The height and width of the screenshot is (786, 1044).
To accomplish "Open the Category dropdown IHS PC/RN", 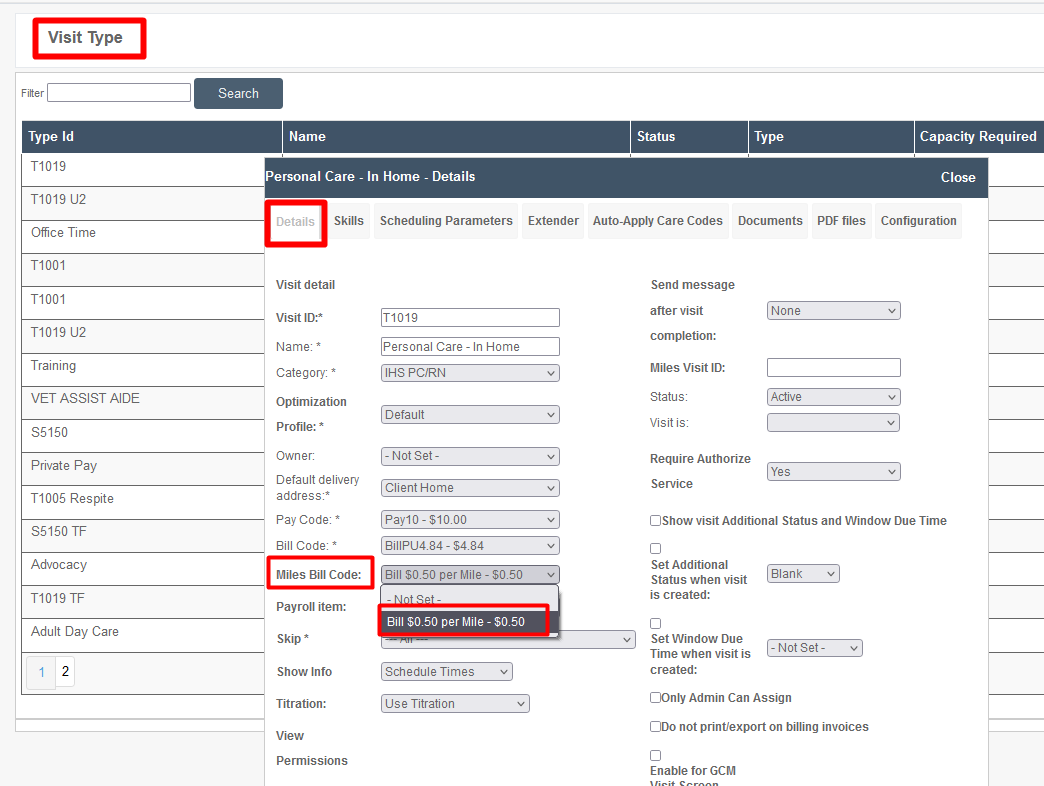I will point(470,373).
